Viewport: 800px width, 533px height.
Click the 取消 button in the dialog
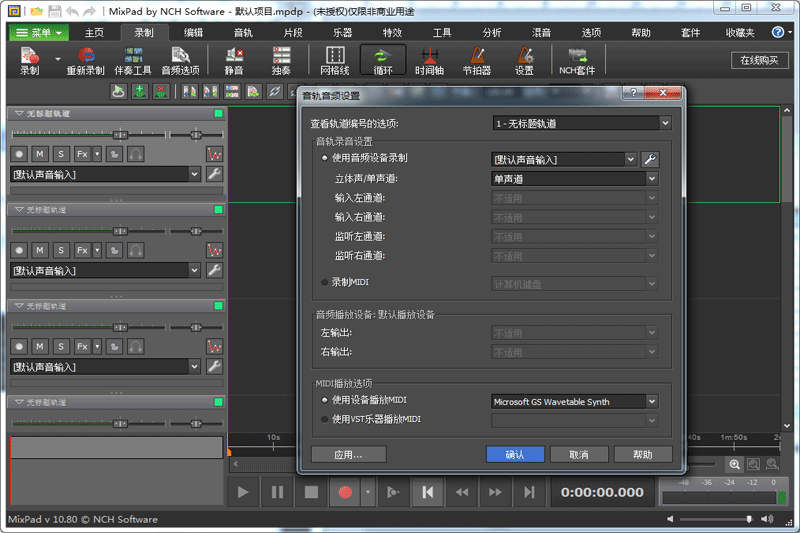[x=579, y=454]
